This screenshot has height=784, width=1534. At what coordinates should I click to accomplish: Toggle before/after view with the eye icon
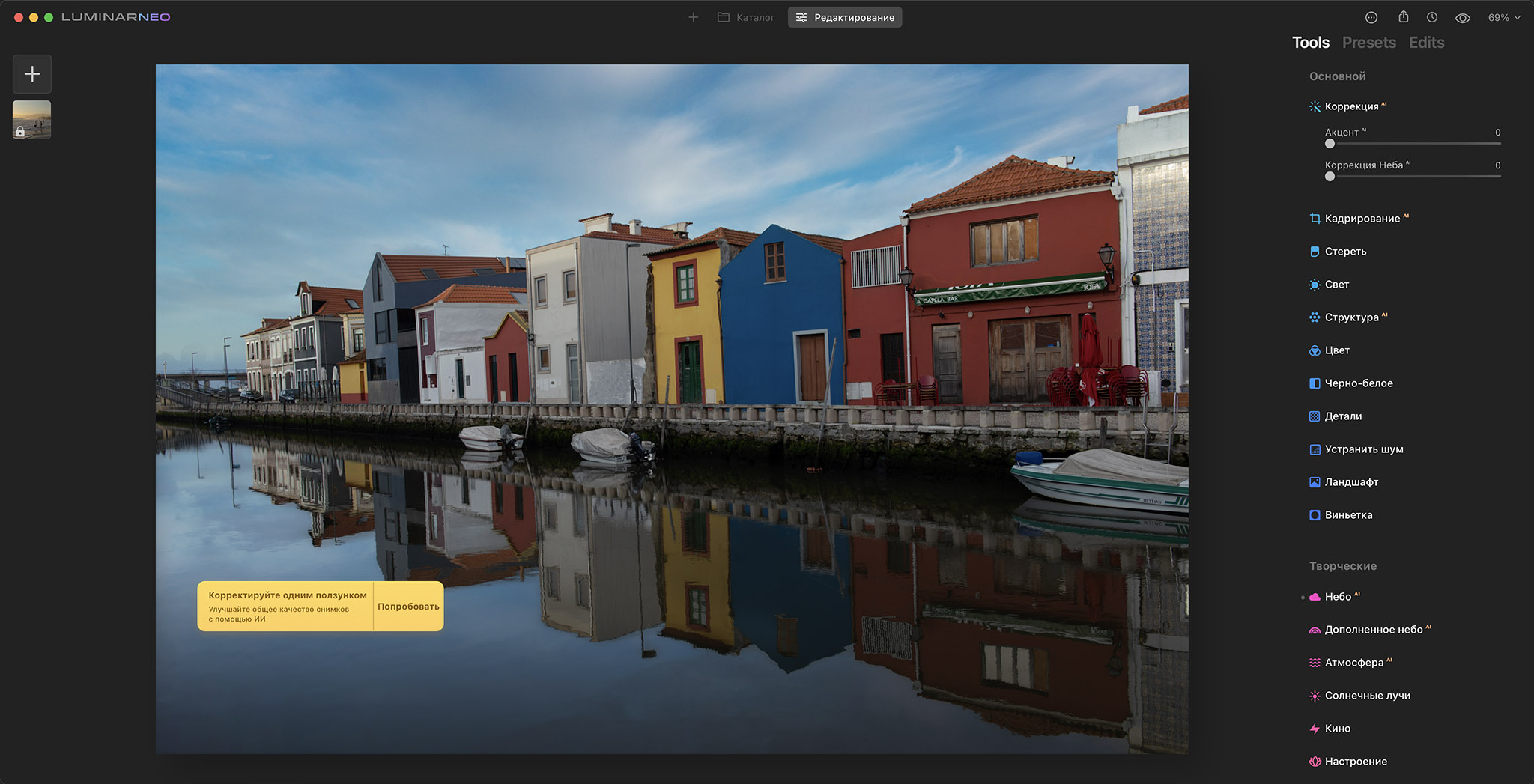point(1463,16)
